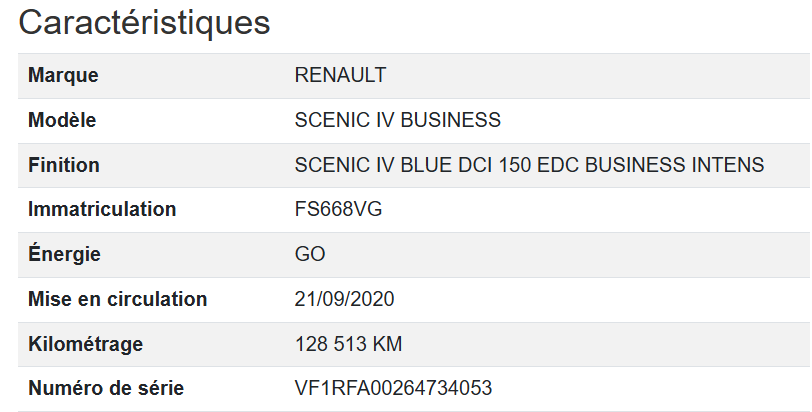Select the Modèle row label
The width and height of the screenshot is (812, 412).
tap(62, 120)
